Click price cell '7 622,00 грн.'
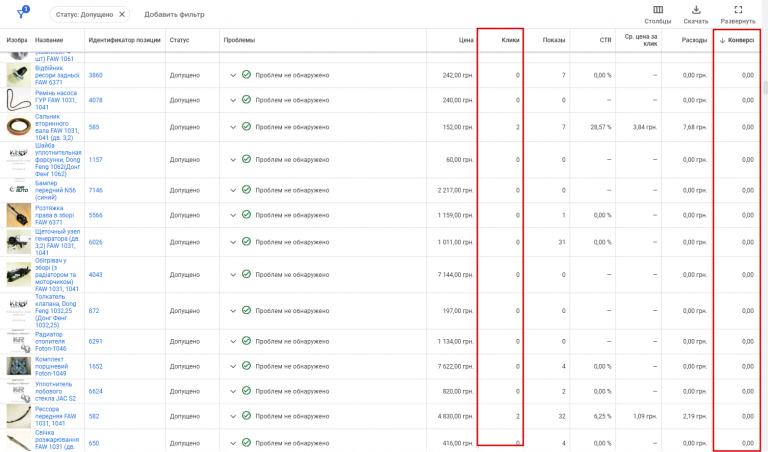768x452 pixels. pyautogui.click(x=456, y=366)
